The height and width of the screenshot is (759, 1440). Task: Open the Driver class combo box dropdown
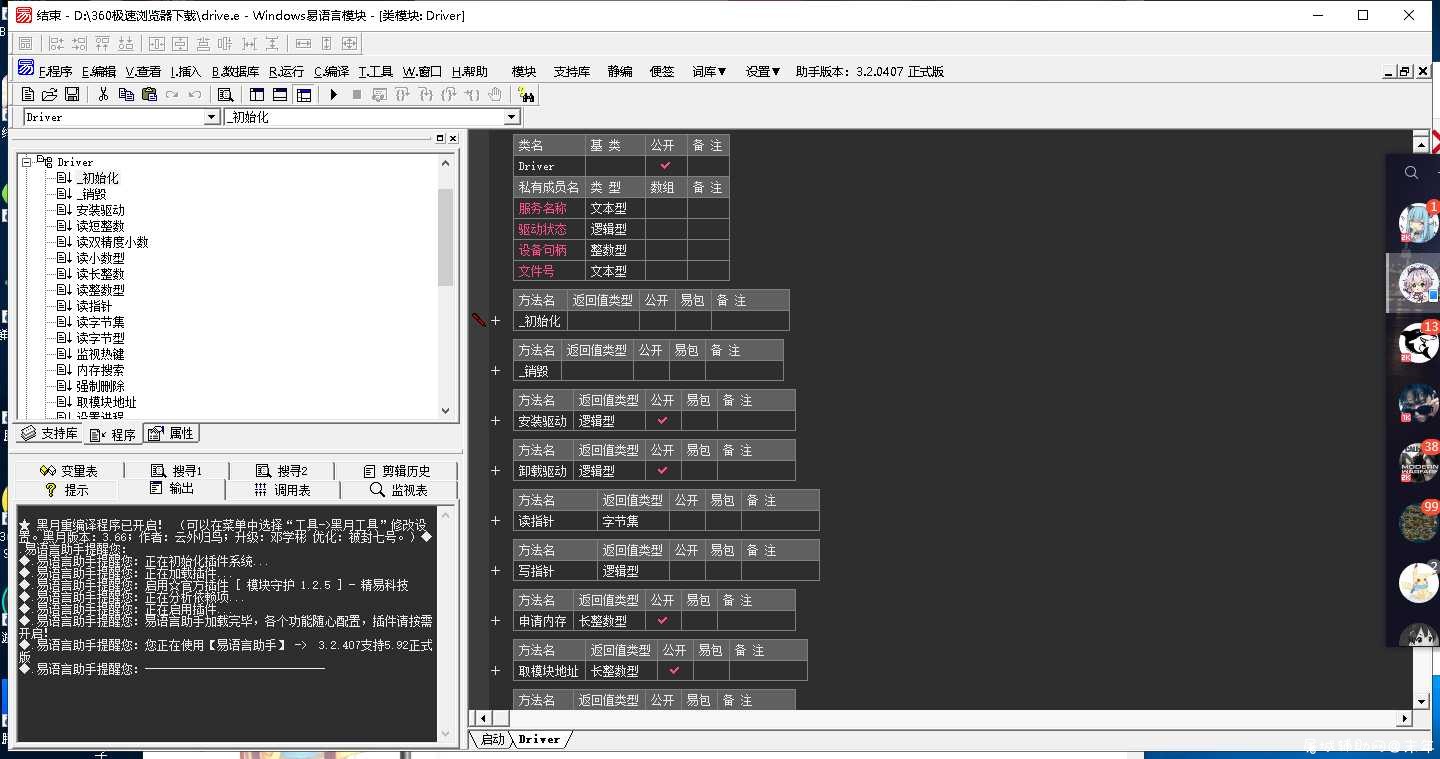211,117
